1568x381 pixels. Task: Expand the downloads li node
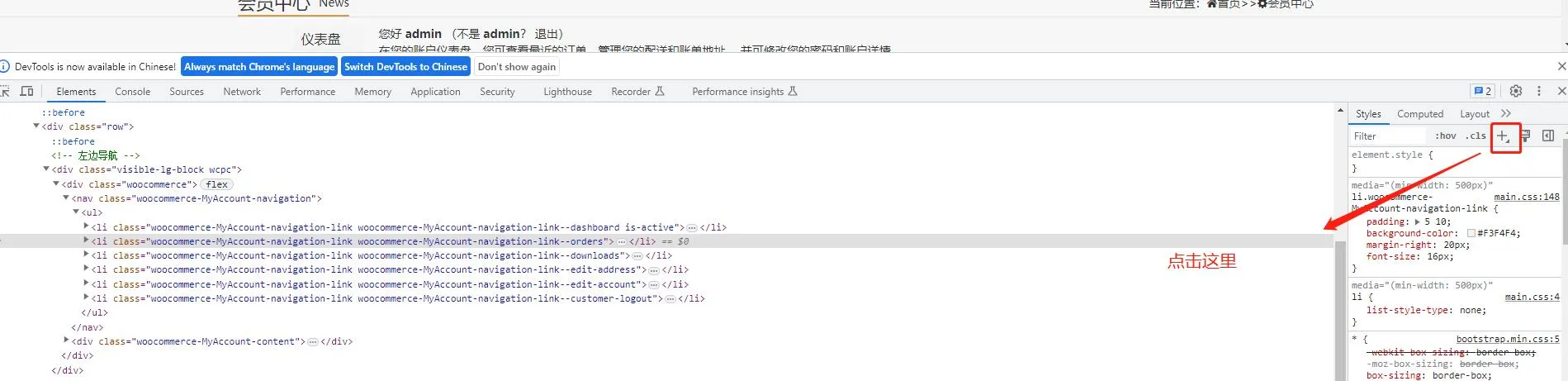[86, 255]
